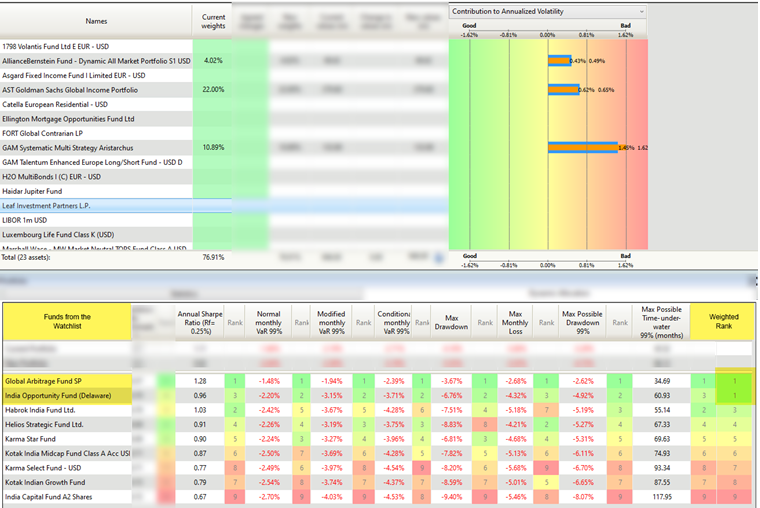Select the GAM Systematic Multi Strategy Aristarchus row
Screen dimensions: 760x508
(x=96, y=148)
